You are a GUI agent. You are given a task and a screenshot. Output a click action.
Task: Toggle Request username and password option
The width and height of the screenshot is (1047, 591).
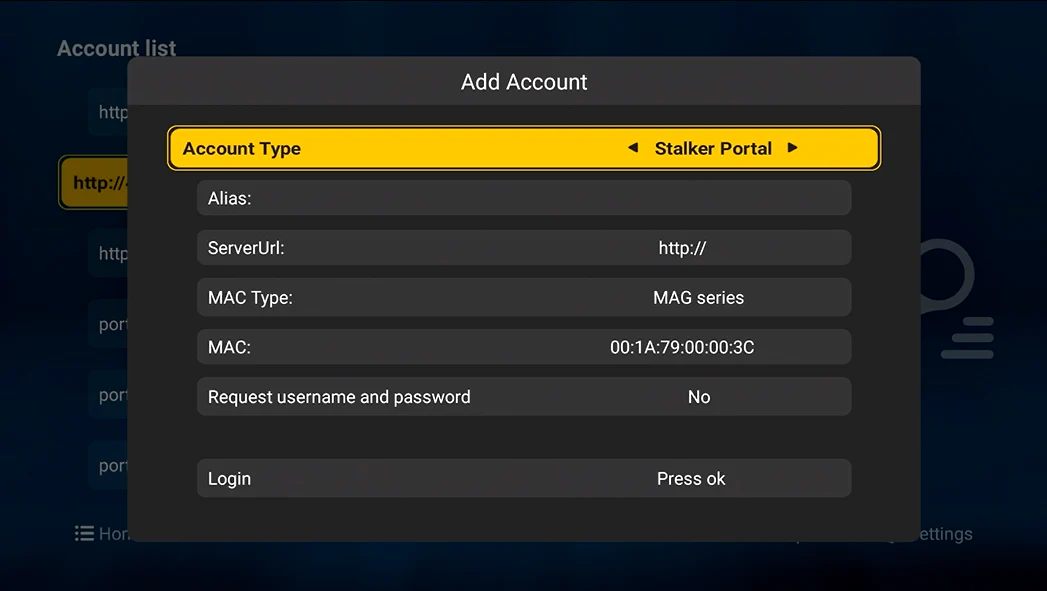[524, 397]
